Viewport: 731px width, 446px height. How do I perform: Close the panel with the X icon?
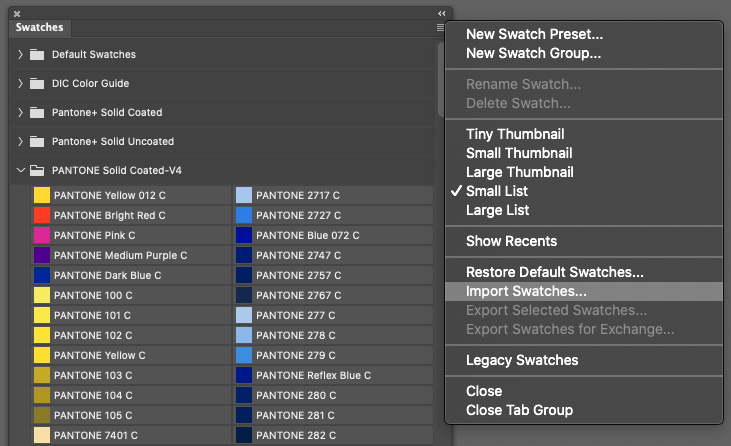click(x=17, y=13)
